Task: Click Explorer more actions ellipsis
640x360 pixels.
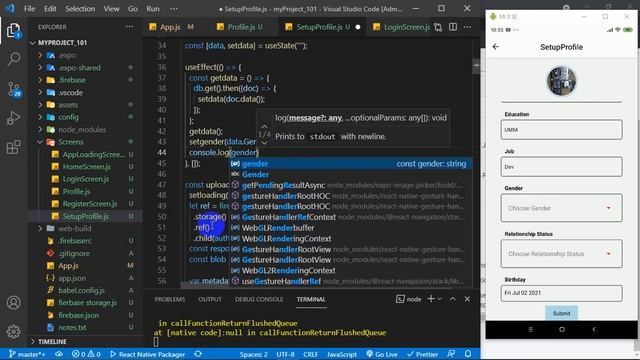Action: [x=129, y=27]
